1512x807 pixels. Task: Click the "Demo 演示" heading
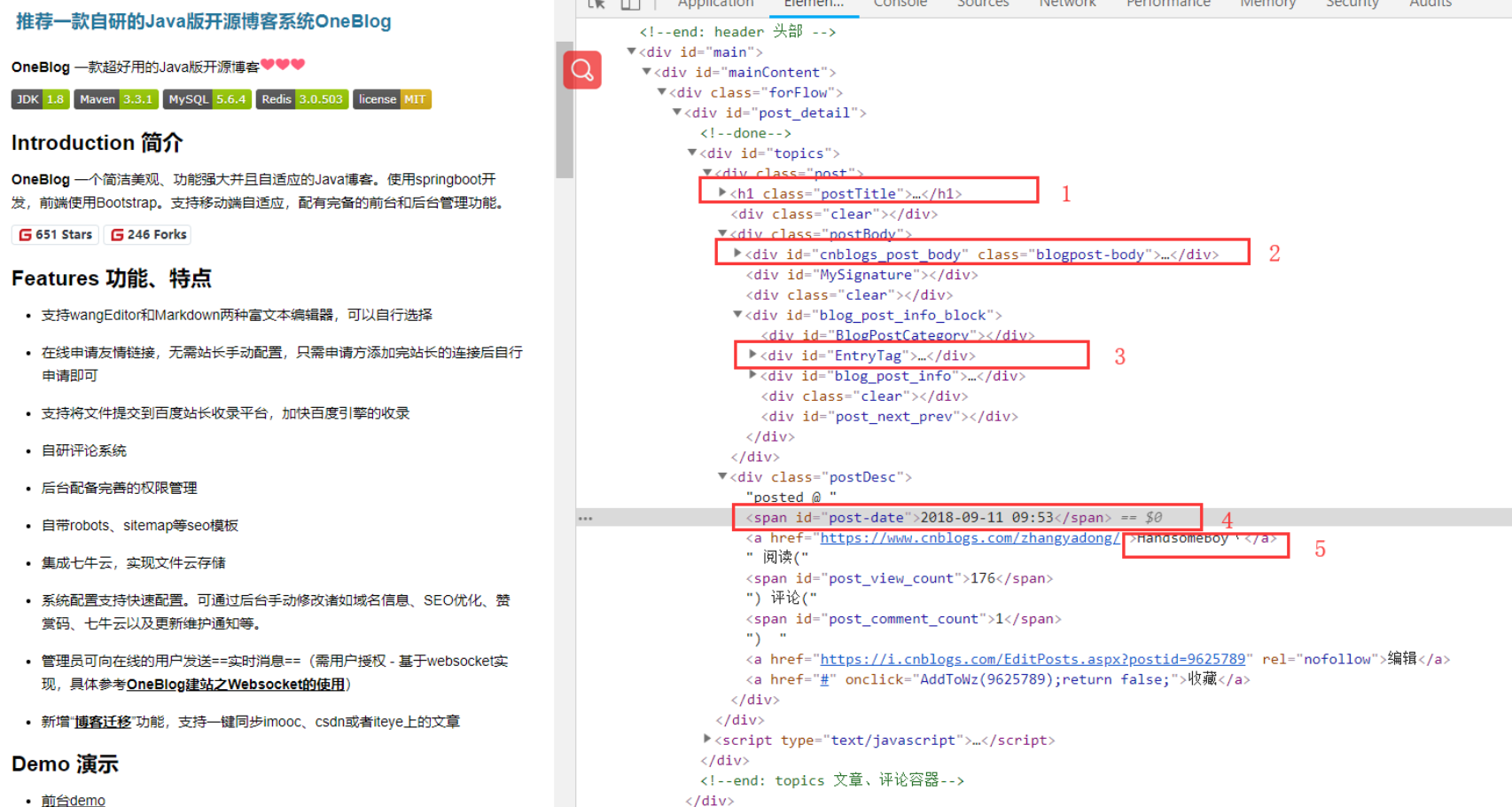65,764
